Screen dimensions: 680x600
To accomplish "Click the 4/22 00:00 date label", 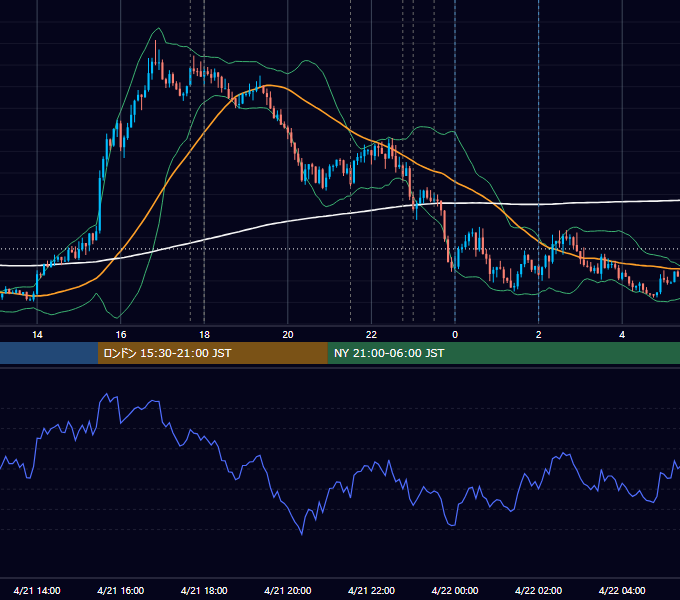I will (x=455, y=590).
